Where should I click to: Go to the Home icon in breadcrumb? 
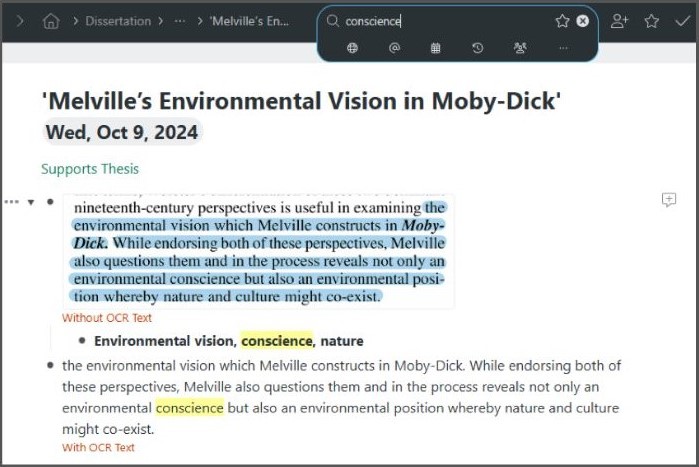[51, 21]
